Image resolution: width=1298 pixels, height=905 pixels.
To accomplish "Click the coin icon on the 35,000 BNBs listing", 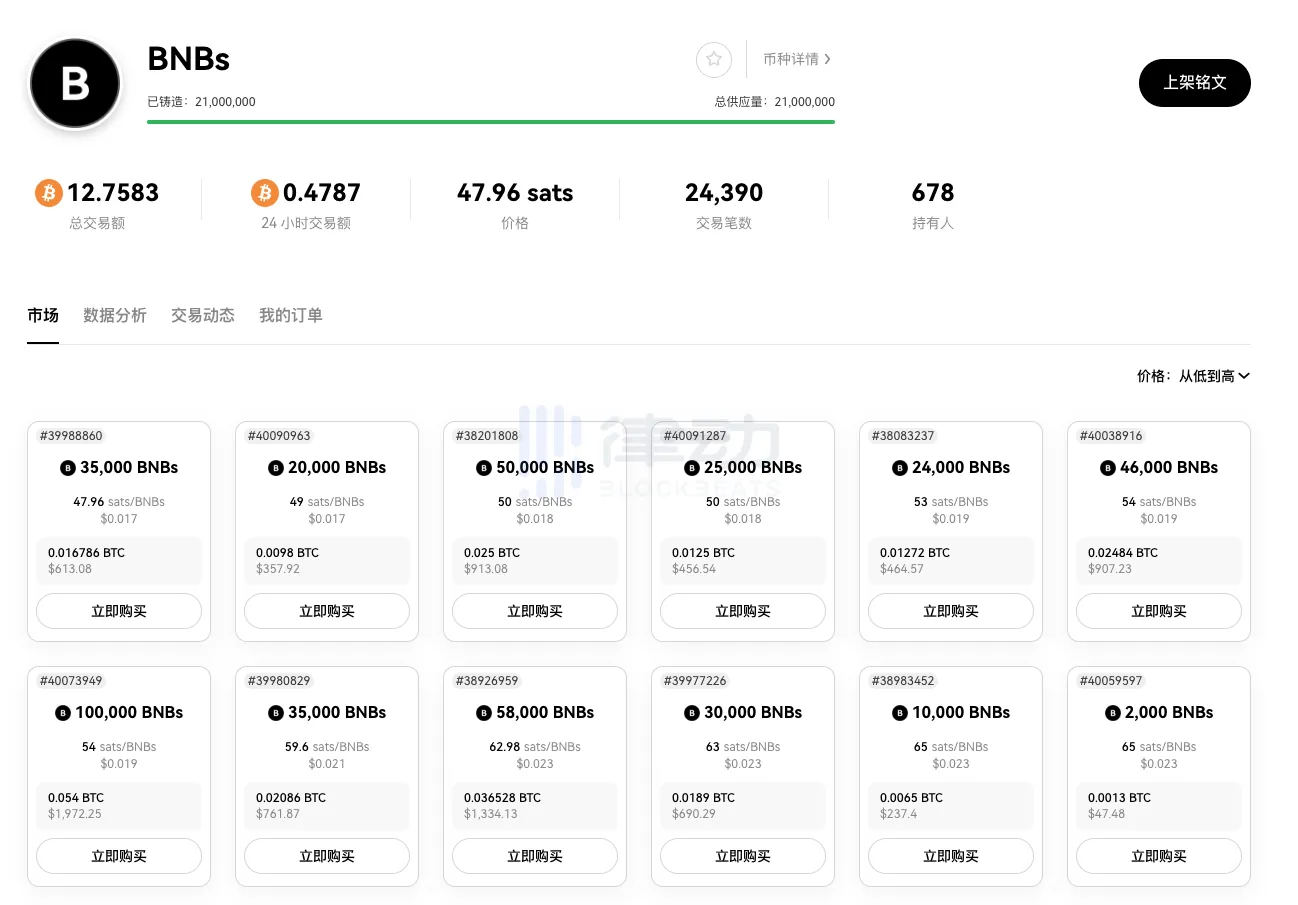I will 66,467.
